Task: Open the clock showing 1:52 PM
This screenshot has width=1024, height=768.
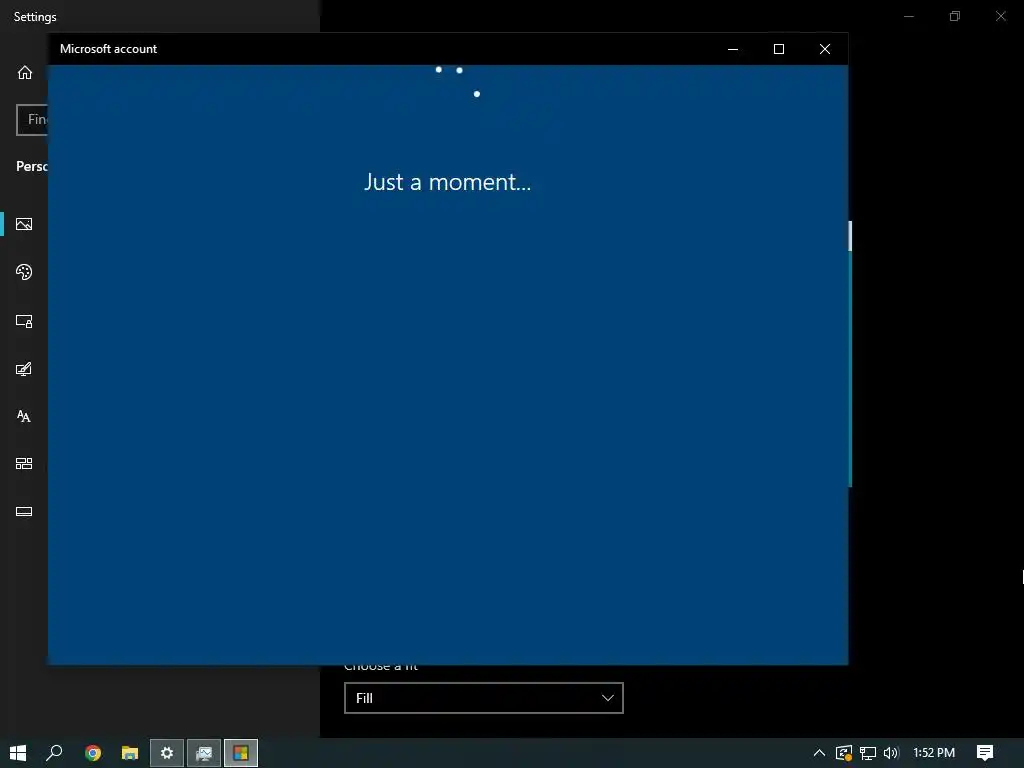Action: (x=934, y=753)
